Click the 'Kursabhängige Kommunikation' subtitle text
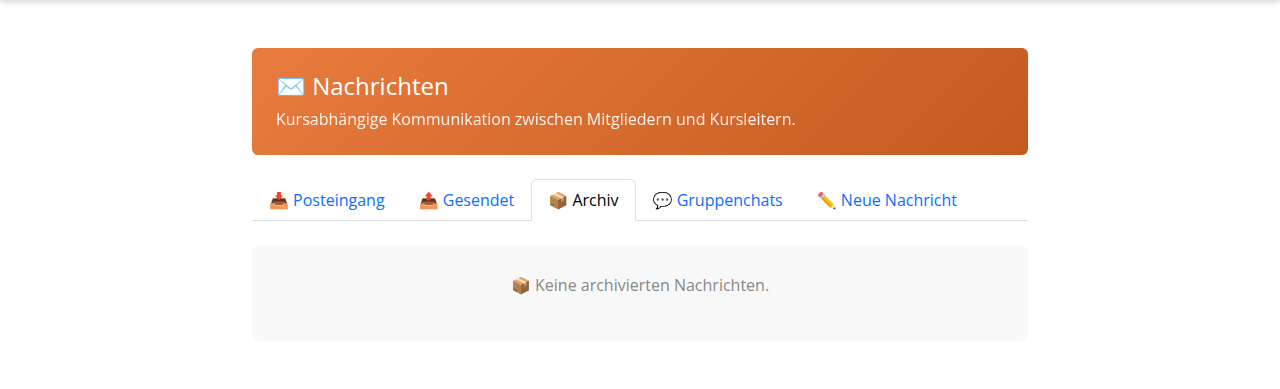 pos(535,120)
